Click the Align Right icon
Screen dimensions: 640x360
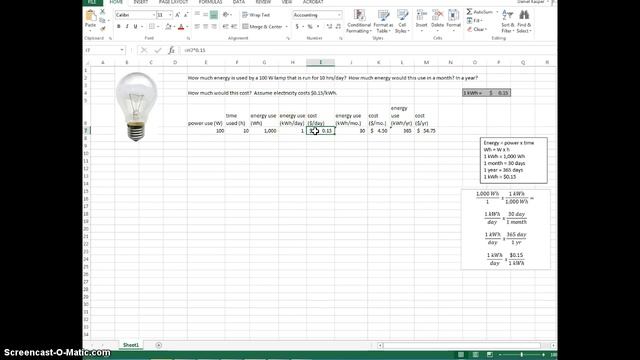[x=214, y=27]
